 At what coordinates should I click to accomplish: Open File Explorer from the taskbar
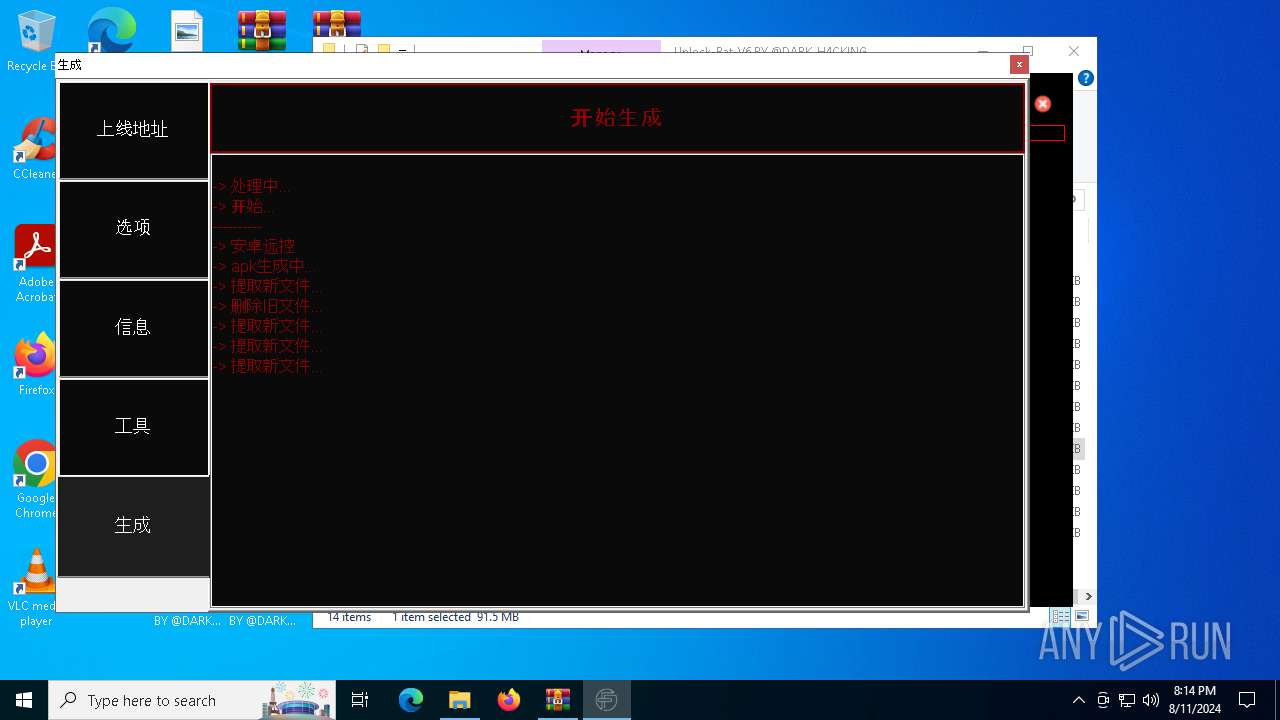(460, 700)
